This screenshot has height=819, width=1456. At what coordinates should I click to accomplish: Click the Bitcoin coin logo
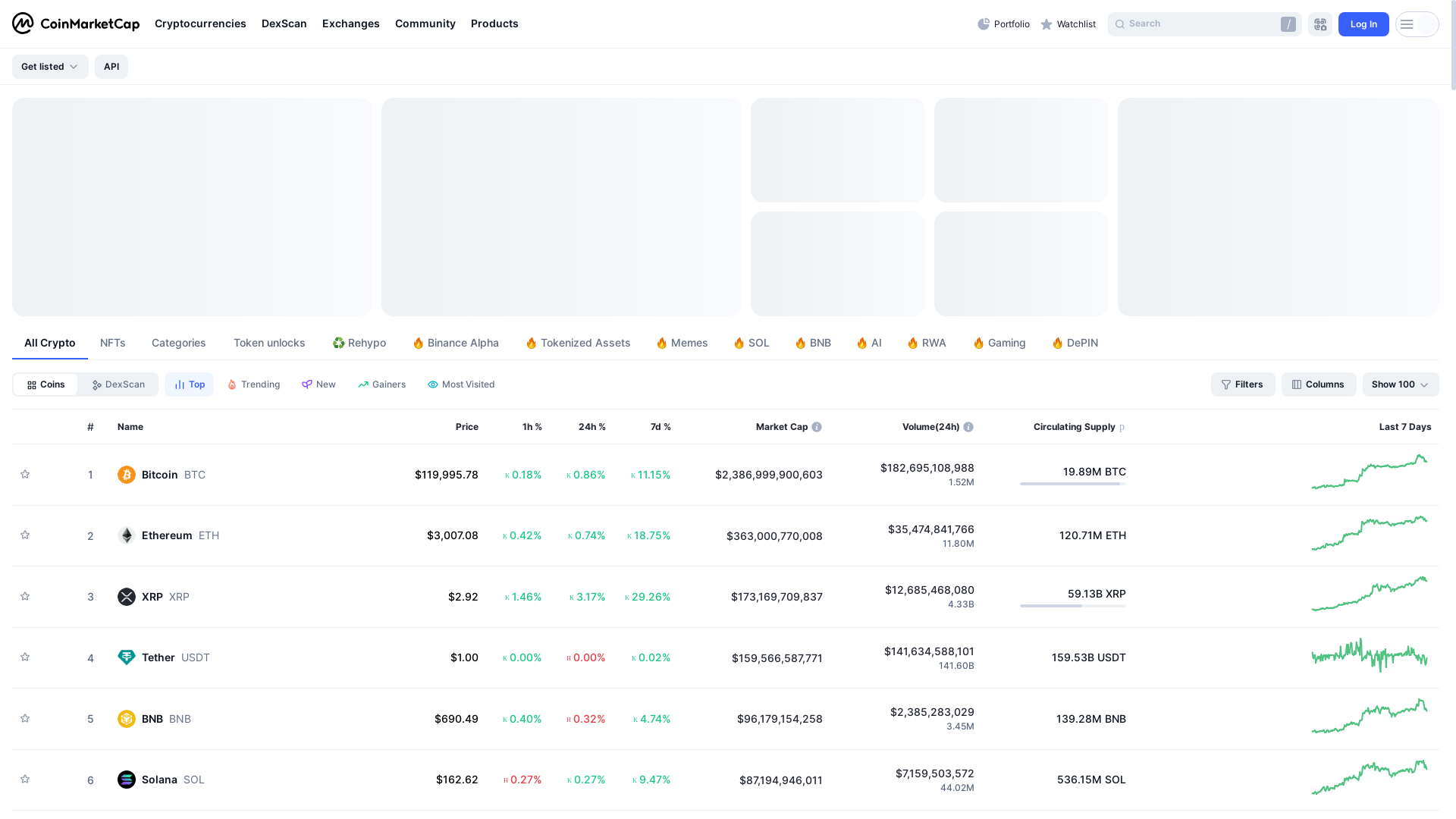127,475
